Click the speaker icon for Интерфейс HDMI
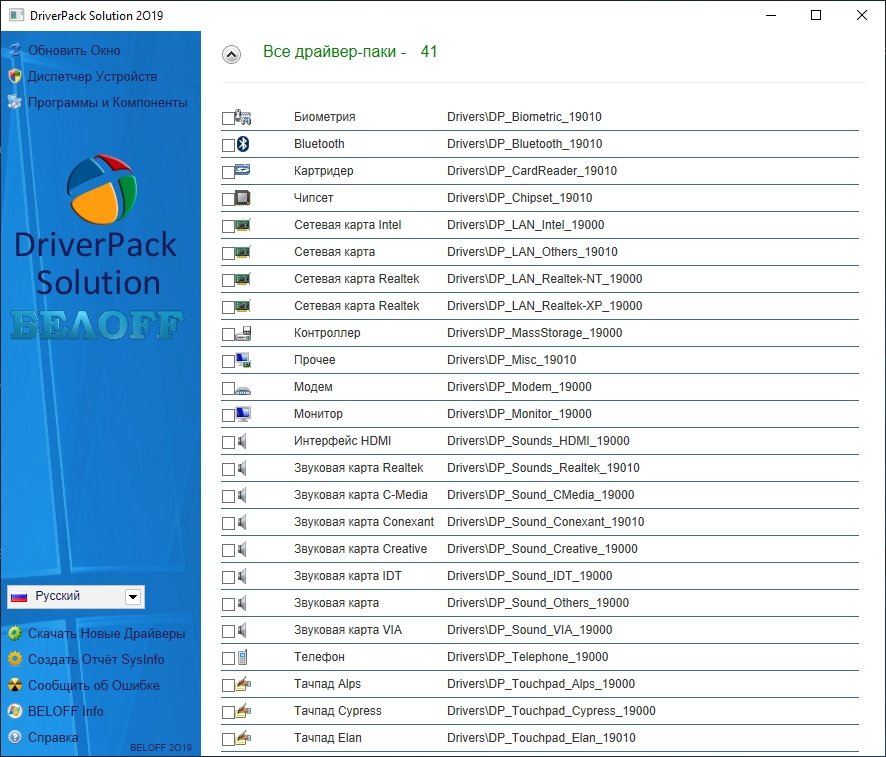The width and height of the screenshot is (886, 757). tap(242, 441)
